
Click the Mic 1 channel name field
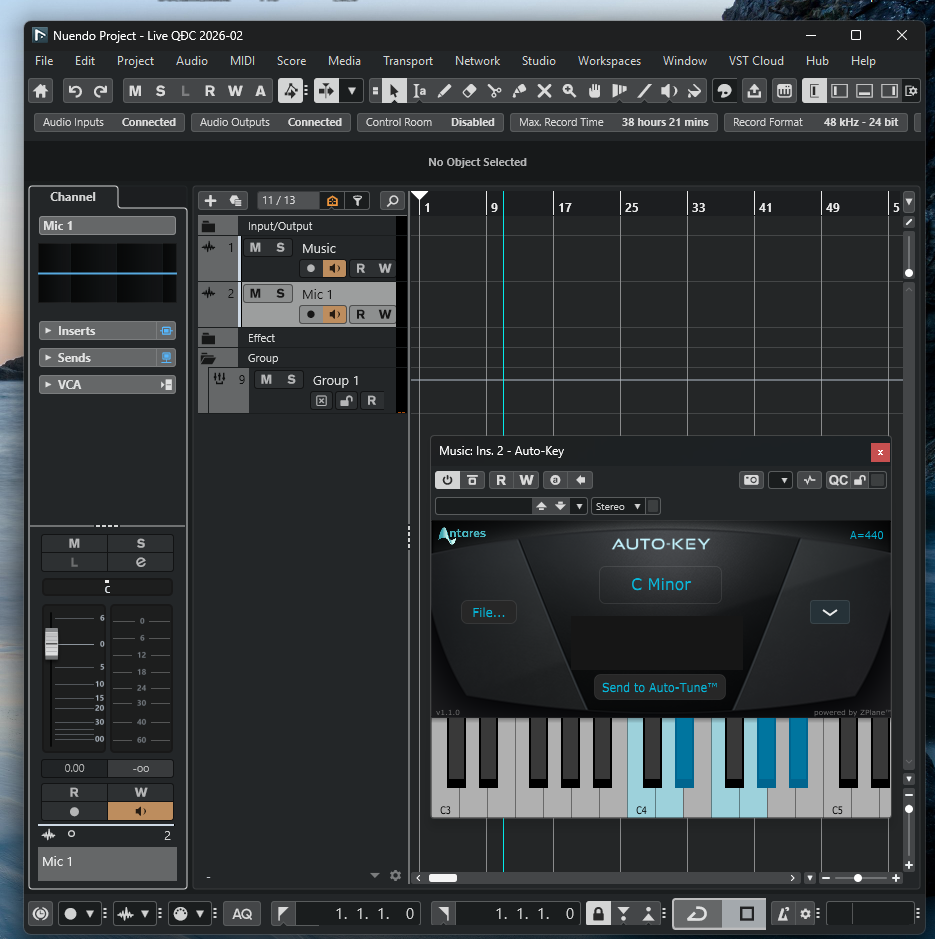107,226
